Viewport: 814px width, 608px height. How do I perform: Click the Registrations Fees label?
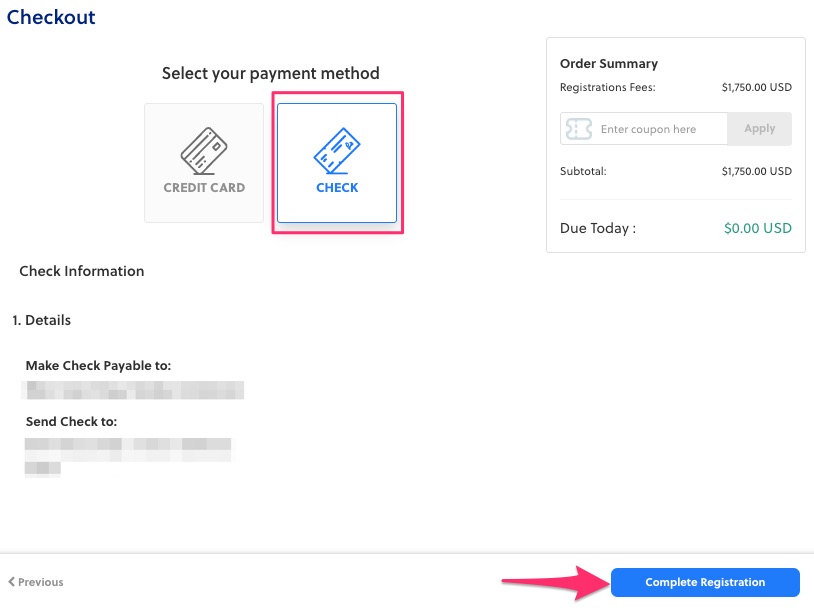608,87
